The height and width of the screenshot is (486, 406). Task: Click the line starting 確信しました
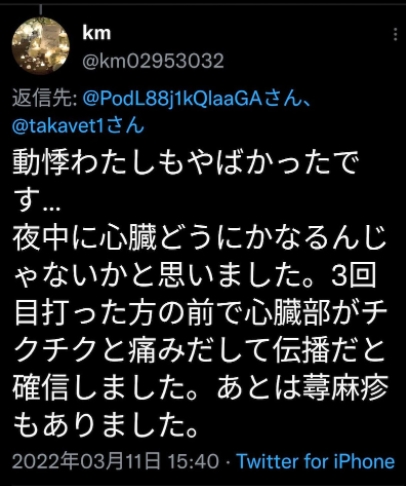click(200, 388)
